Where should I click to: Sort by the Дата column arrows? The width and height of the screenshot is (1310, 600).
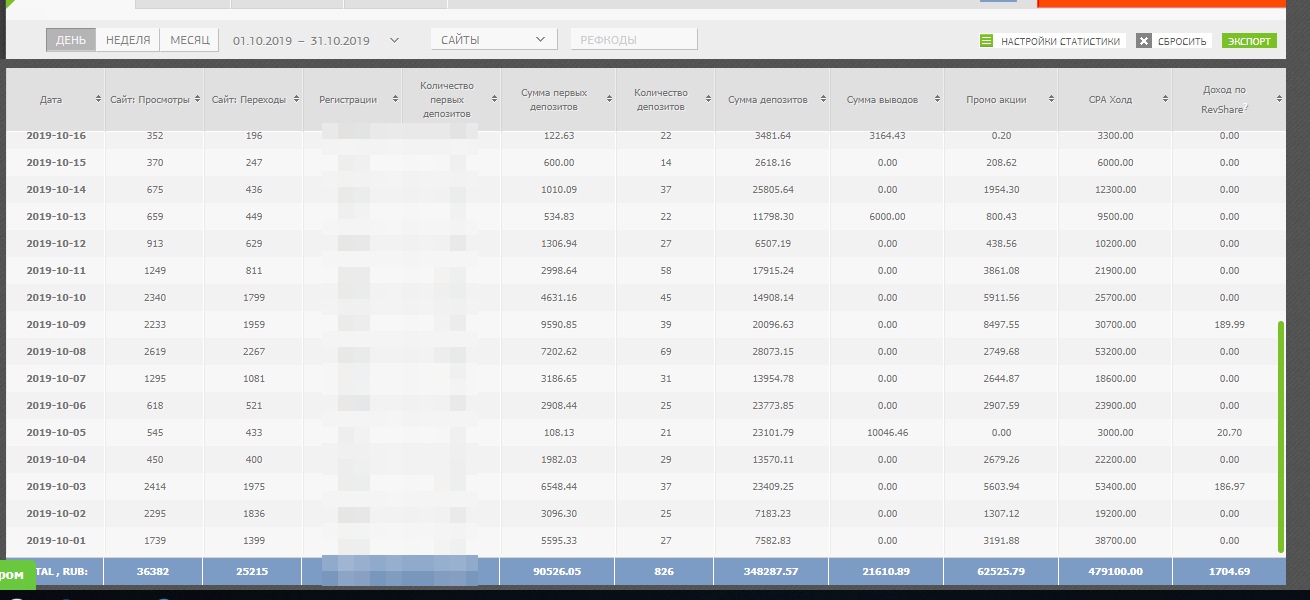(x=98, y=99)
